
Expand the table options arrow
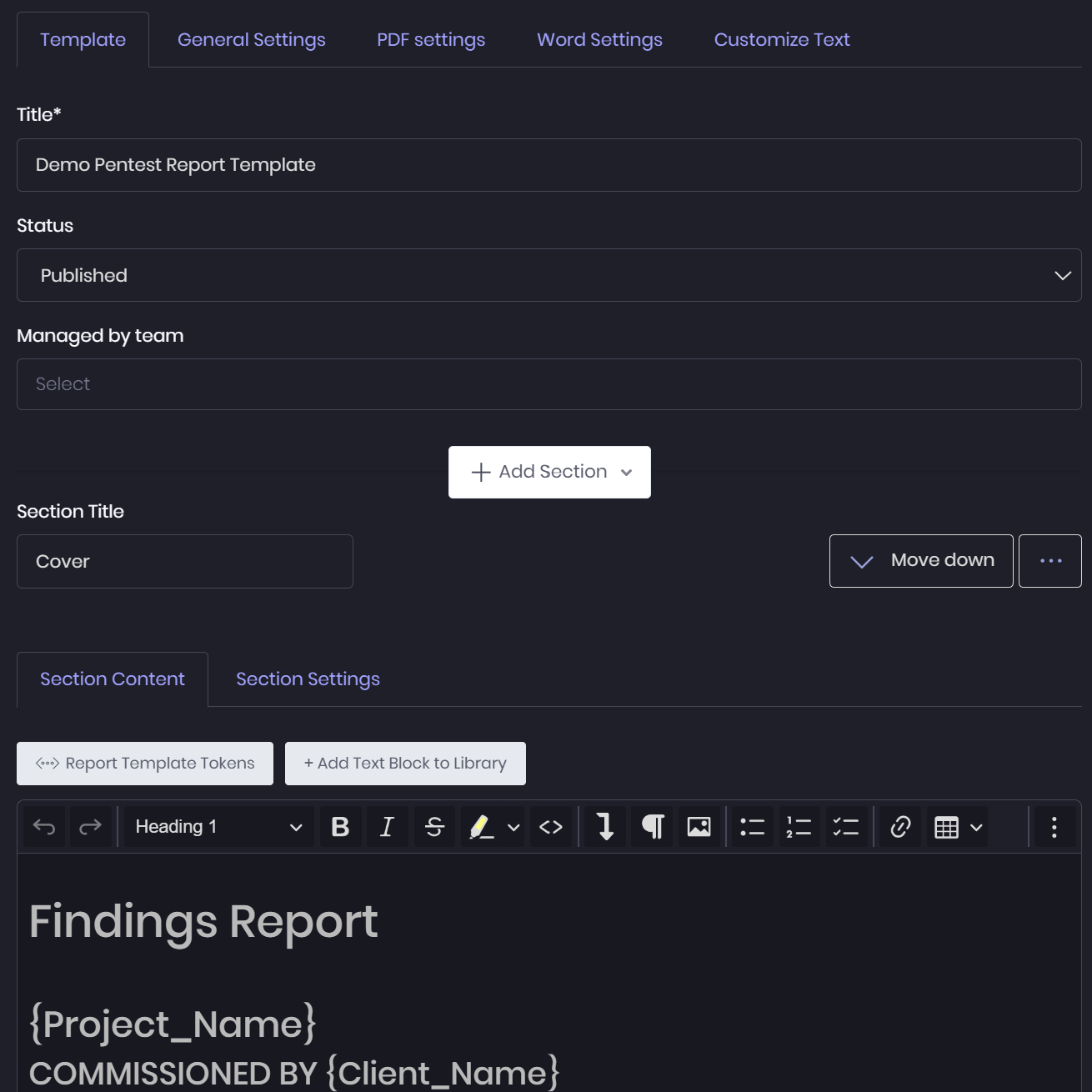(x=977, y=827)
